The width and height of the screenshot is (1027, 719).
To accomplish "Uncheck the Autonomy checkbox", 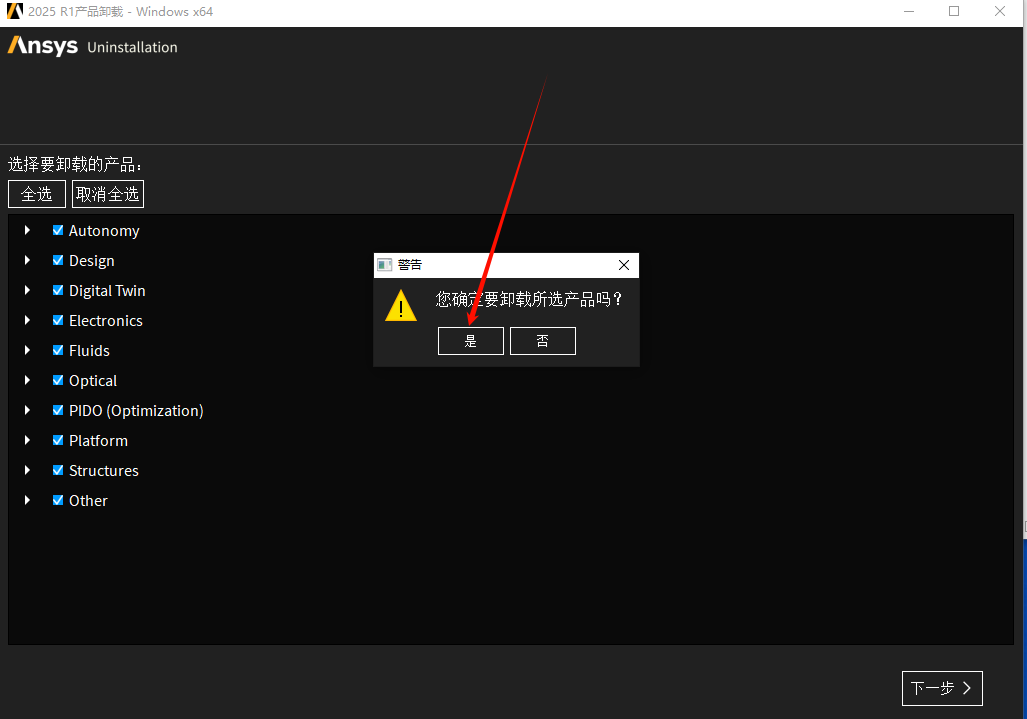I will click(x=58, y=230).
